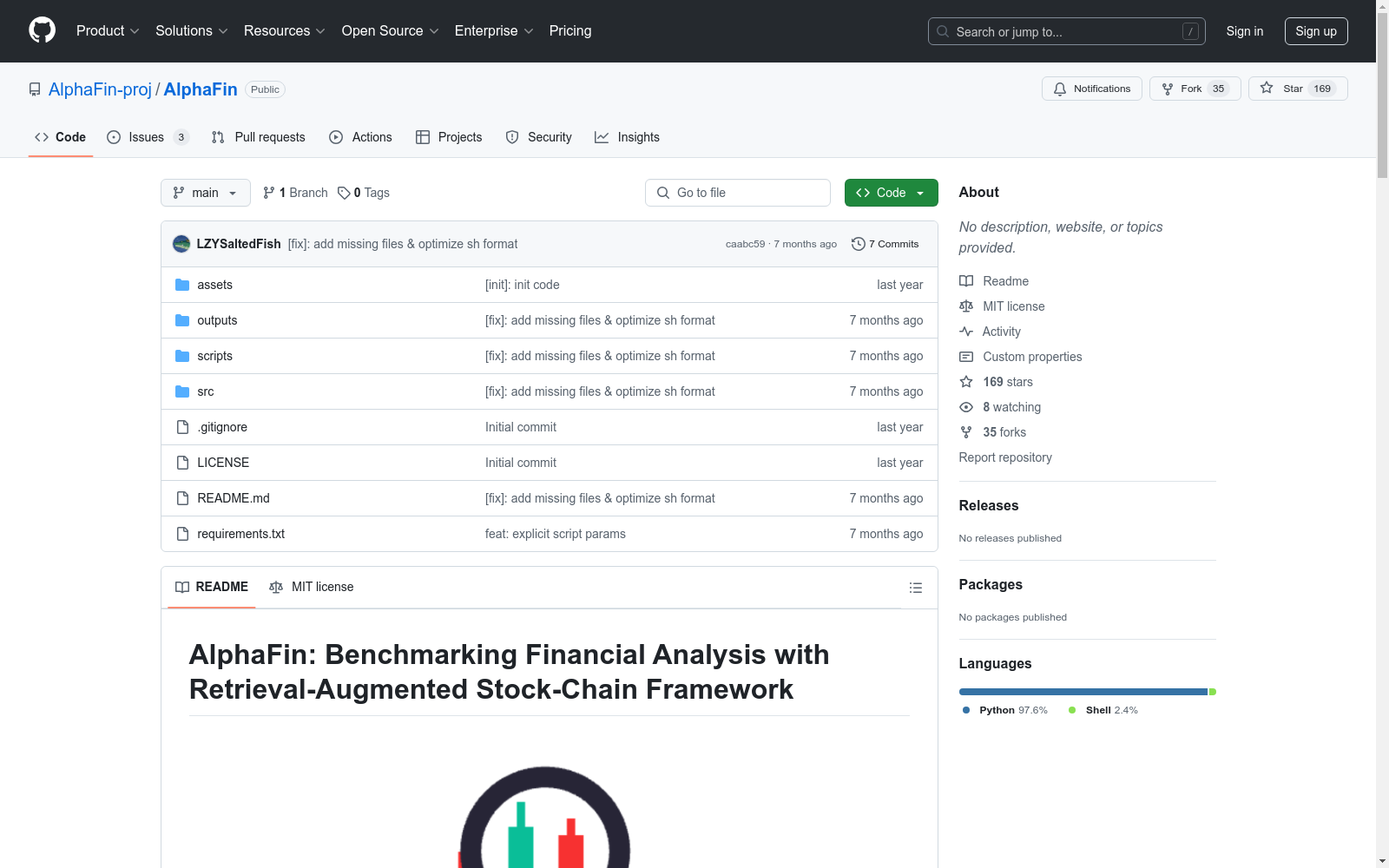Switch to the Security tab

[x=538, y=137]
